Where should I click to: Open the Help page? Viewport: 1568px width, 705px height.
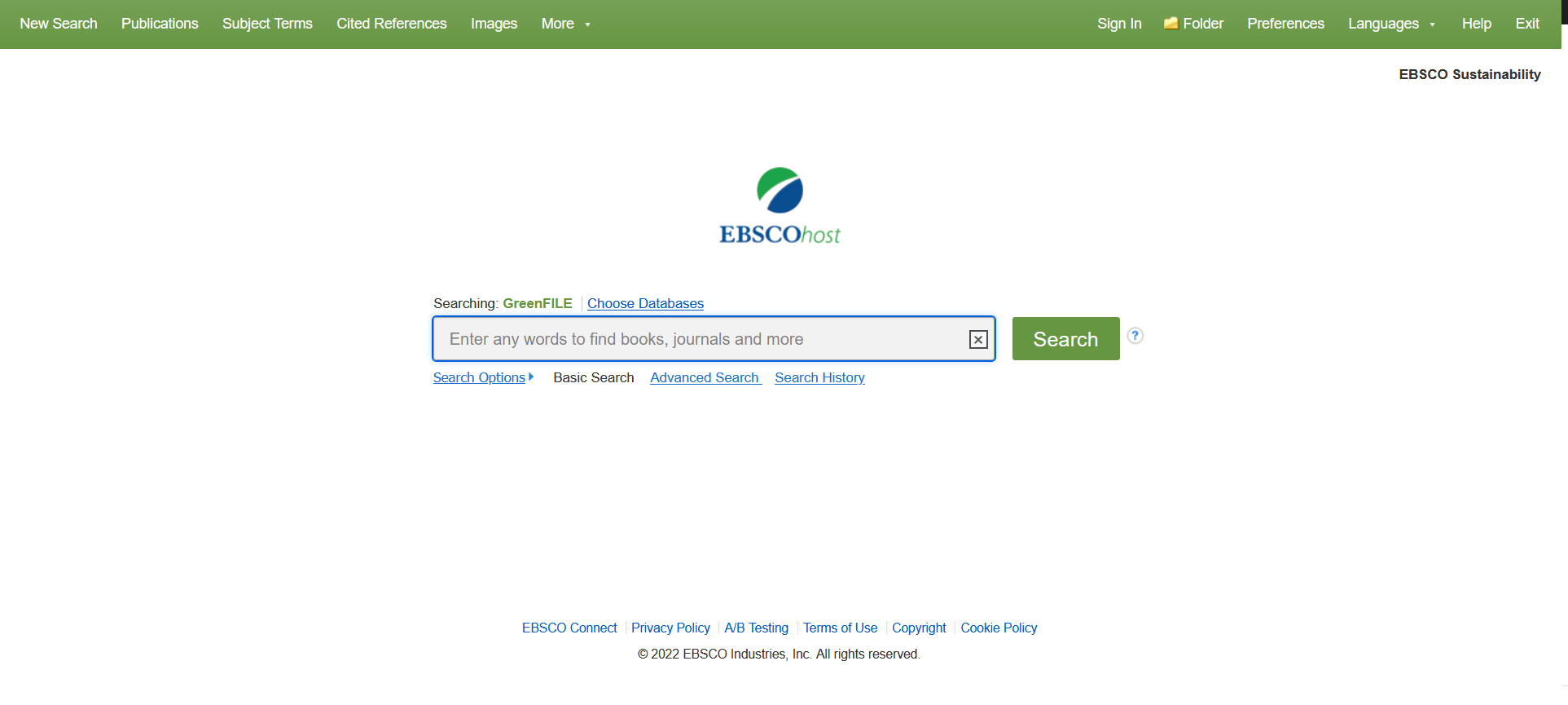tap(1476, 24)
